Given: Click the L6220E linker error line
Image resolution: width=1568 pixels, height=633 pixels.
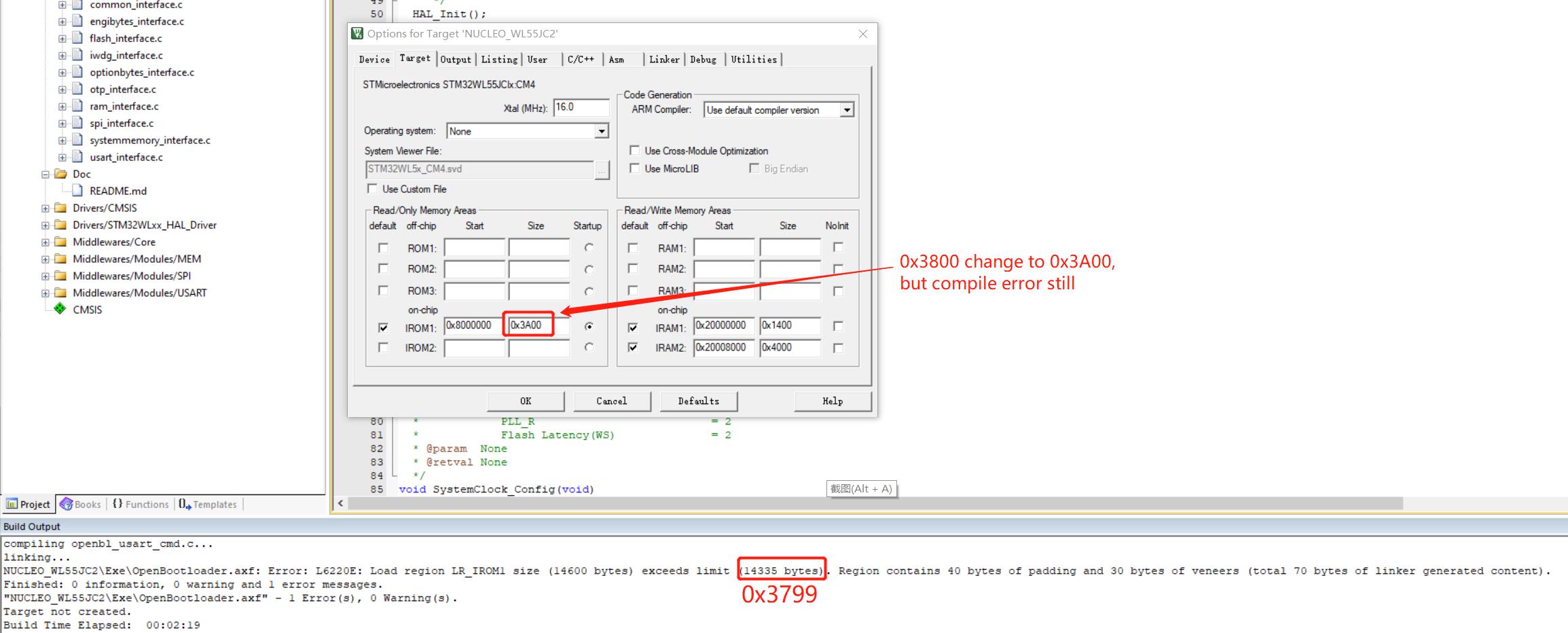Looking at the screenshot, I should [778, 571].
